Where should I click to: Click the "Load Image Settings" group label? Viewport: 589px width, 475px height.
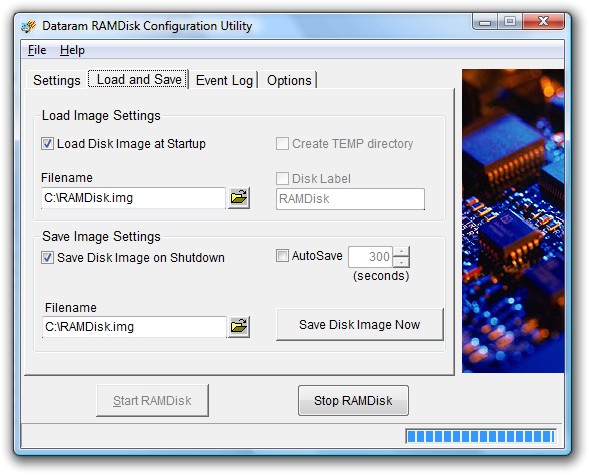tap(101, 115)
